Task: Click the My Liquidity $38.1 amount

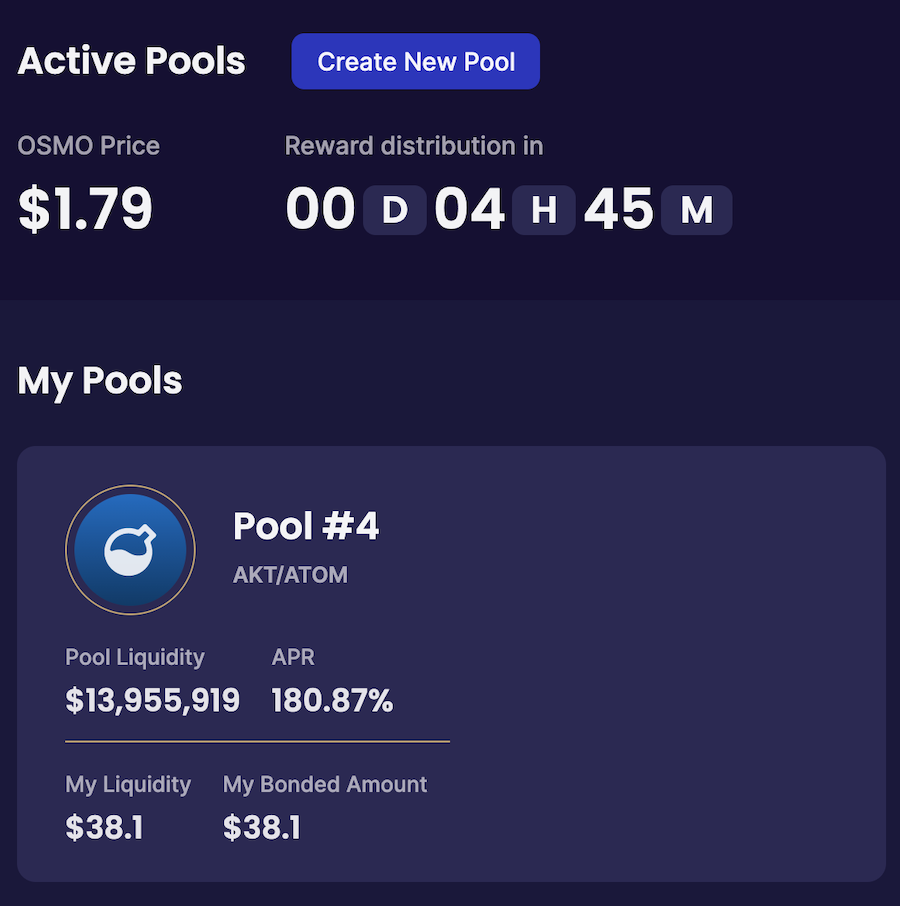Action: (x=104, y=827)
